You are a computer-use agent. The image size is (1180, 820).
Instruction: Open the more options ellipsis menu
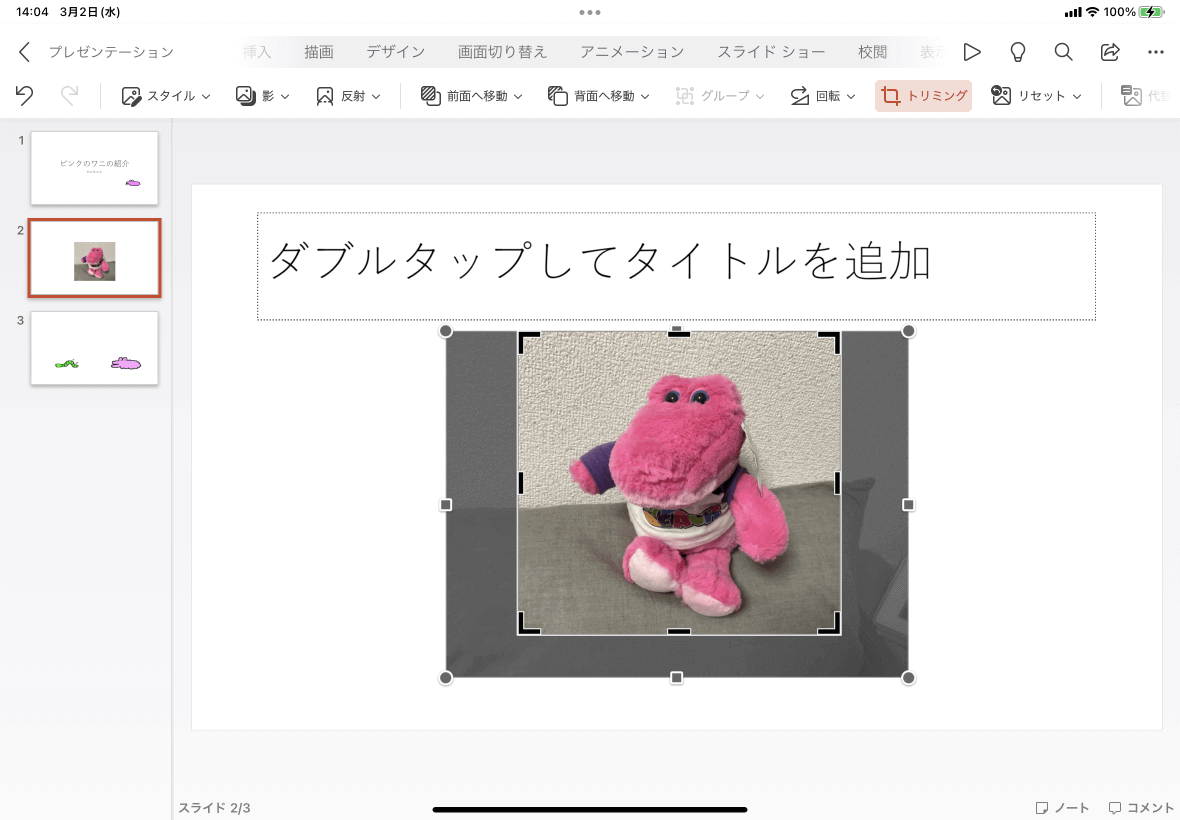click(x=1156, y=52)
